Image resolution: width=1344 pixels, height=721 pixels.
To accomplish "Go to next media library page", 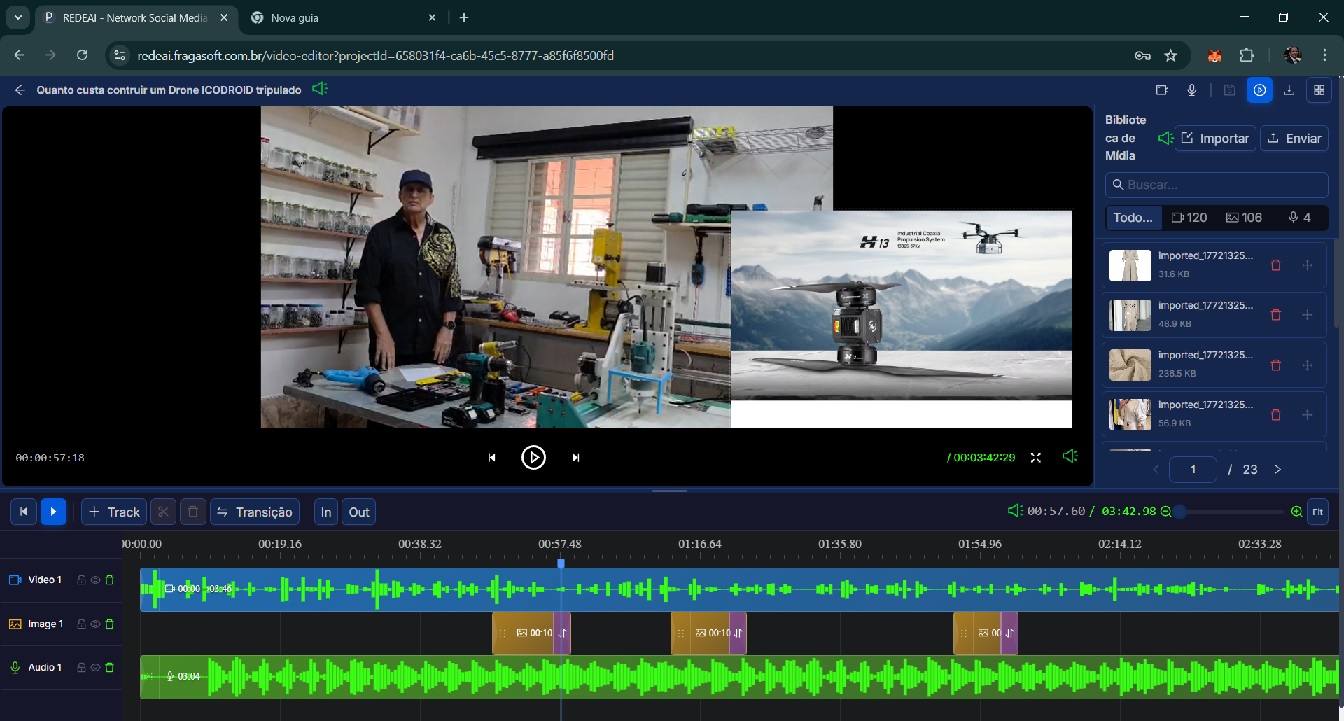I will click(x=1277, y=469).
